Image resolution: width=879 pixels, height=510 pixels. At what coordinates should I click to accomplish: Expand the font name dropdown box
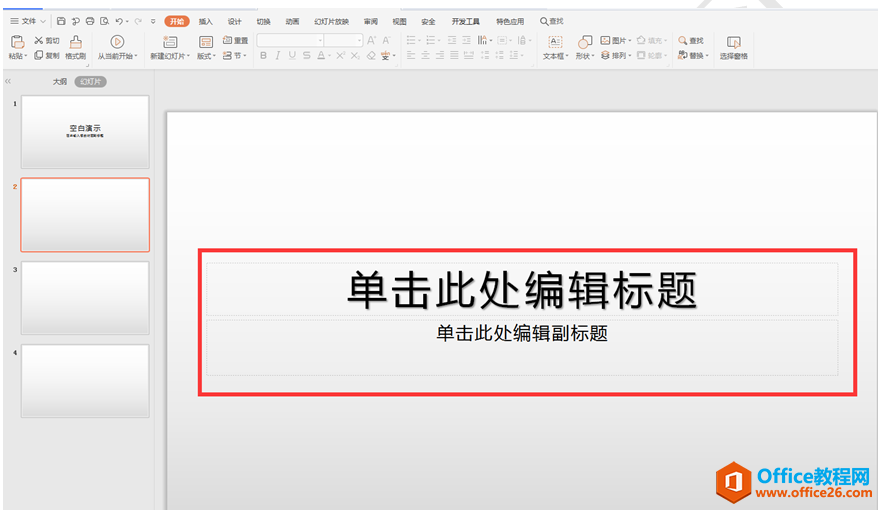[x=290, y=40]
